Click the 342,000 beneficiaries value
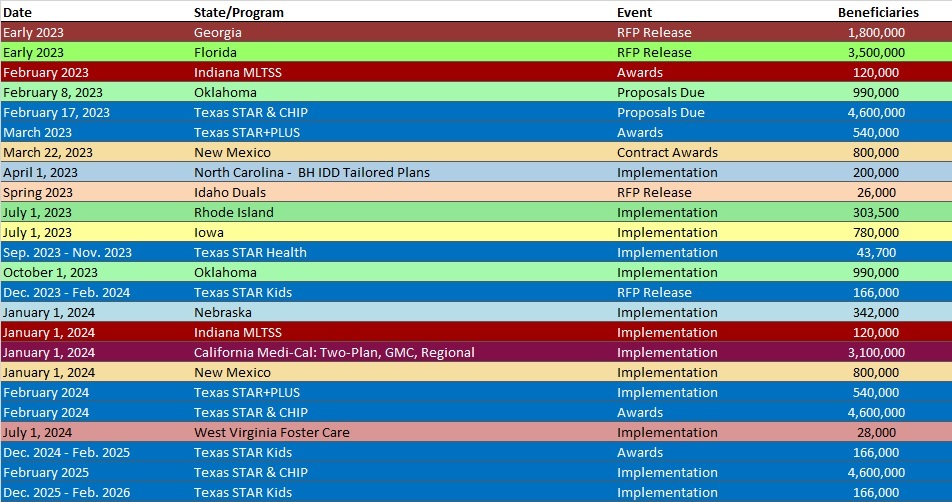 pos(876,313)
